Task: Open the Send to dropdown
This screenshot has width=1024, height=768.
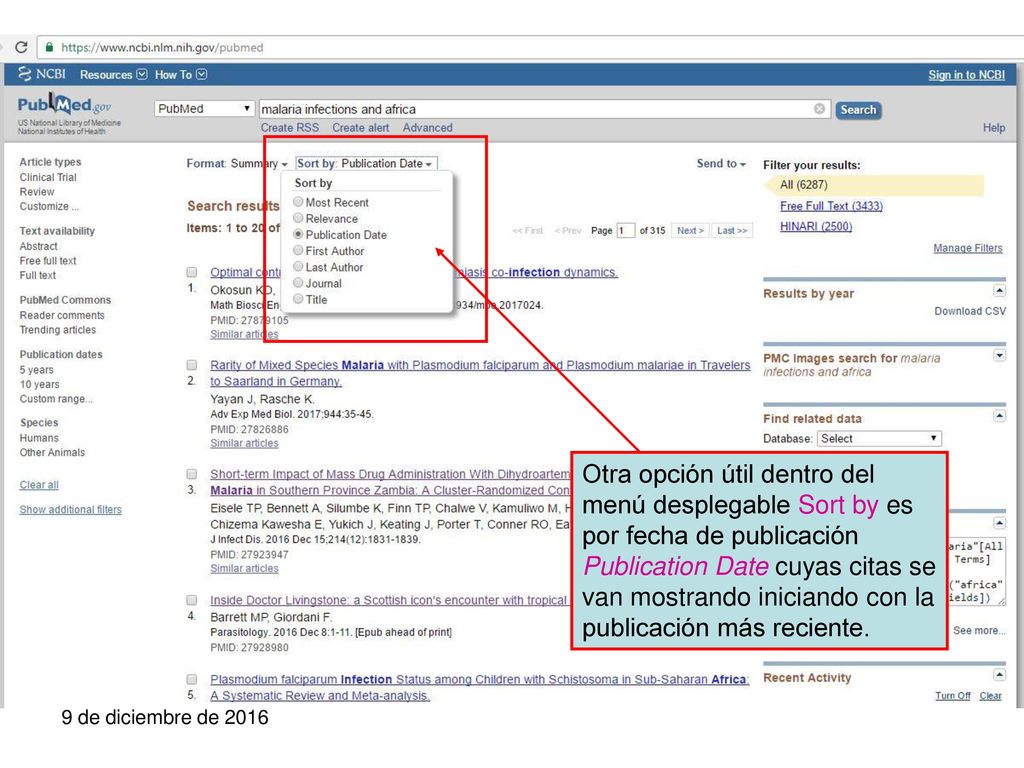Action: [x=721, y=163]
